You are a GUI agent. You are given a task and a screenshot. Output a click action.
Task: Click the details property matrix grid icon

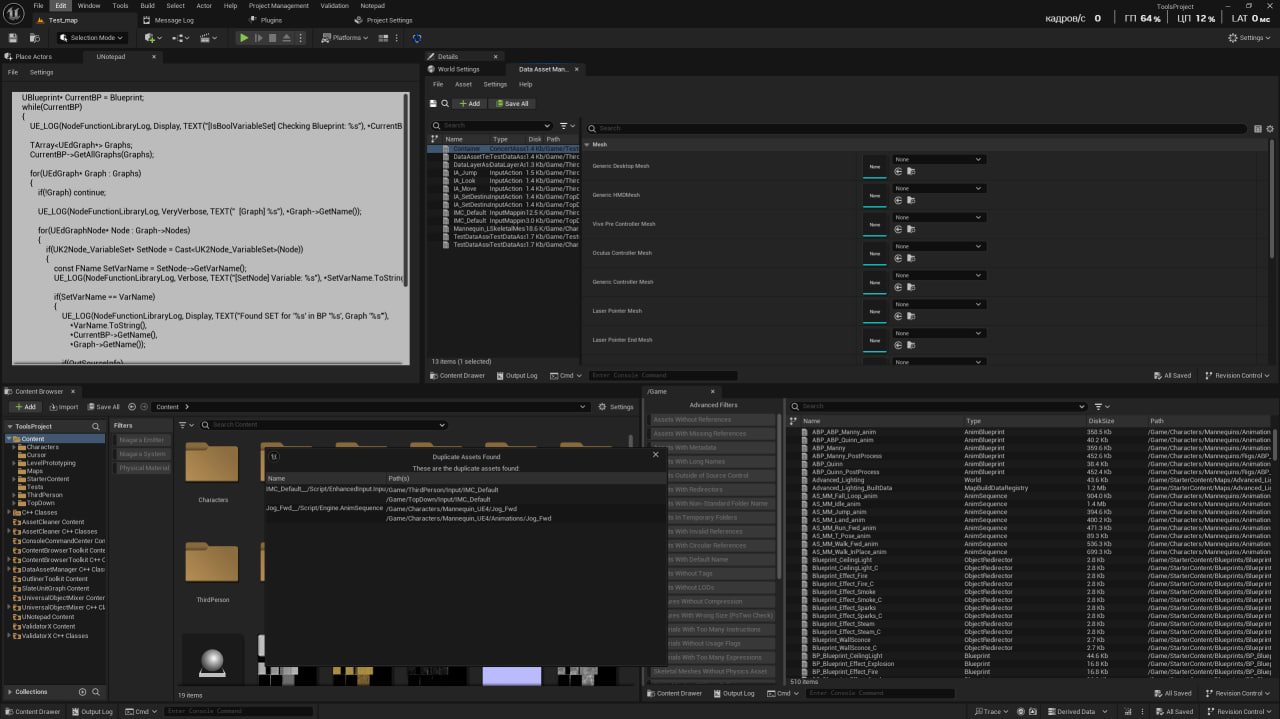pyautogui.click(x=1257, y=129)
